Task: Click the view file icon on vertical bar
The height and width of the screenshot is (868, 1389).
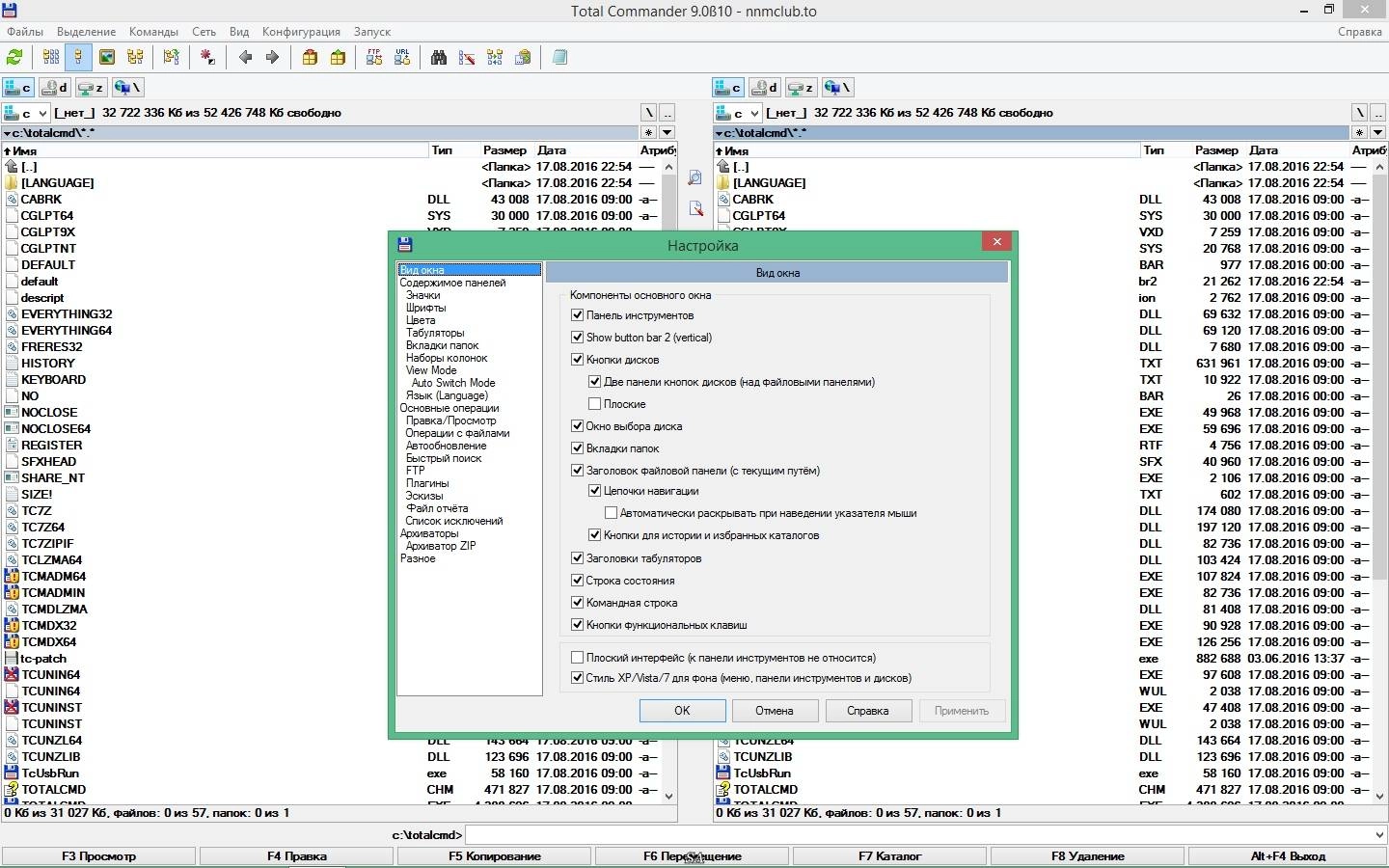Action: pyautogui.click(x=694, y=179)
